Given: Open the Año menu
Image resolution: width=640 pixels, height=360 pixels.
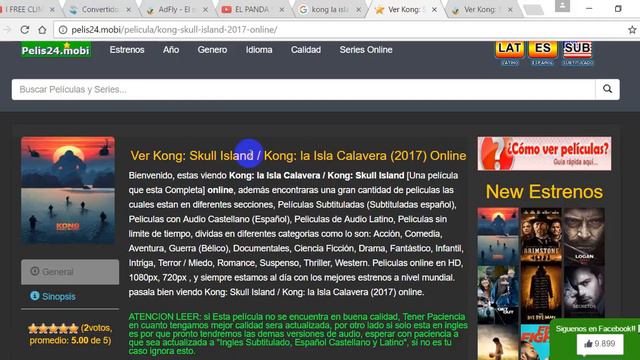Looking at the screenshot, I should [x=171, y=50].
